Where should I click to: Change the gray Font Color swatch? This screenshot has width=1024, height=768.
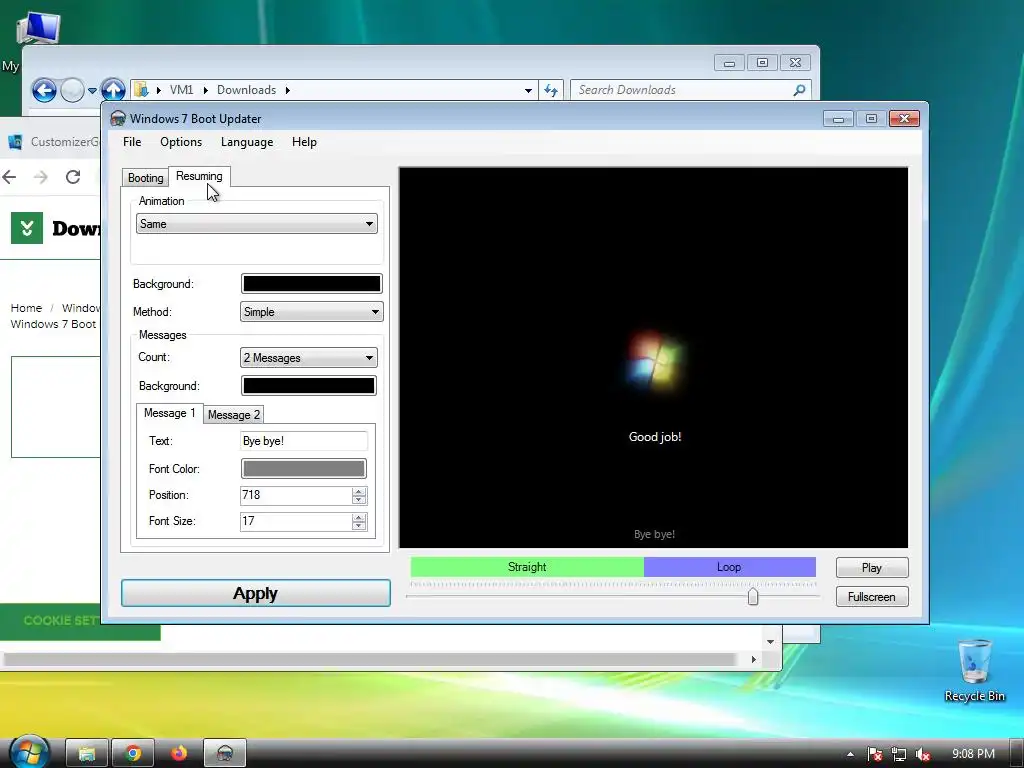304,468
